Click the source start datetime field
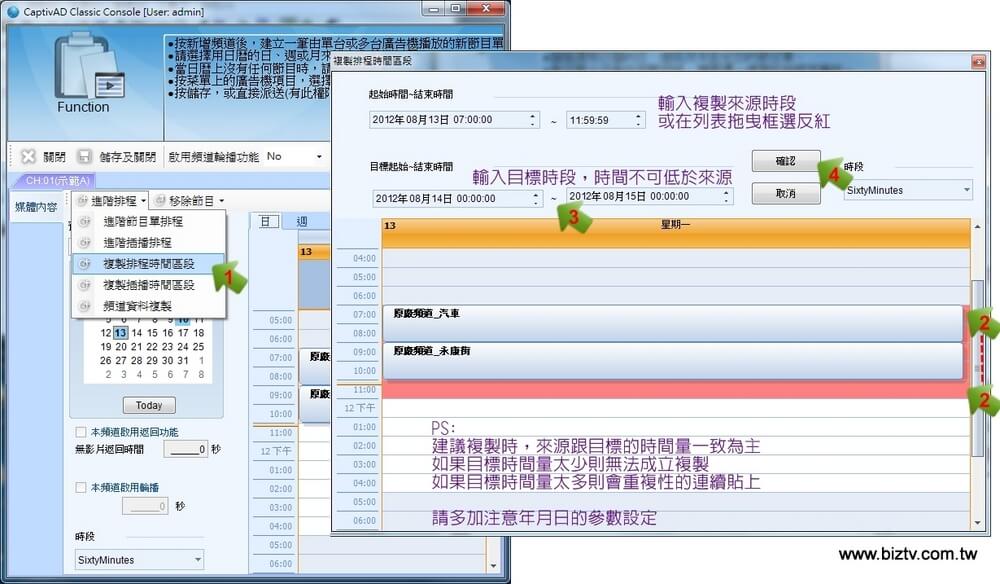Screen dimensions: 1000x584 pos(447,119)
